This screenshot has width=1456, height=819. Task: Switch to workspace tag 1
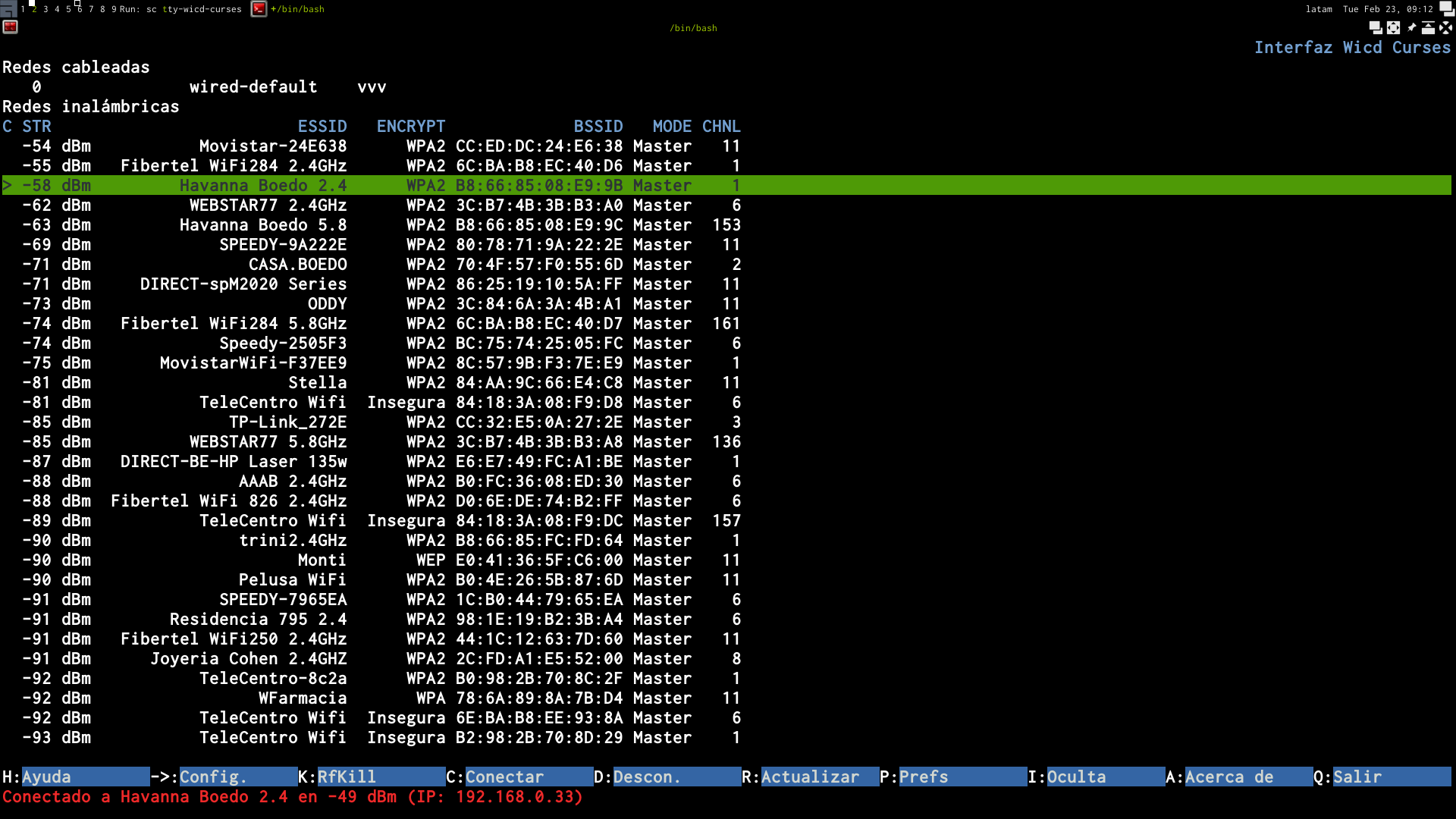tap(23, 9)
